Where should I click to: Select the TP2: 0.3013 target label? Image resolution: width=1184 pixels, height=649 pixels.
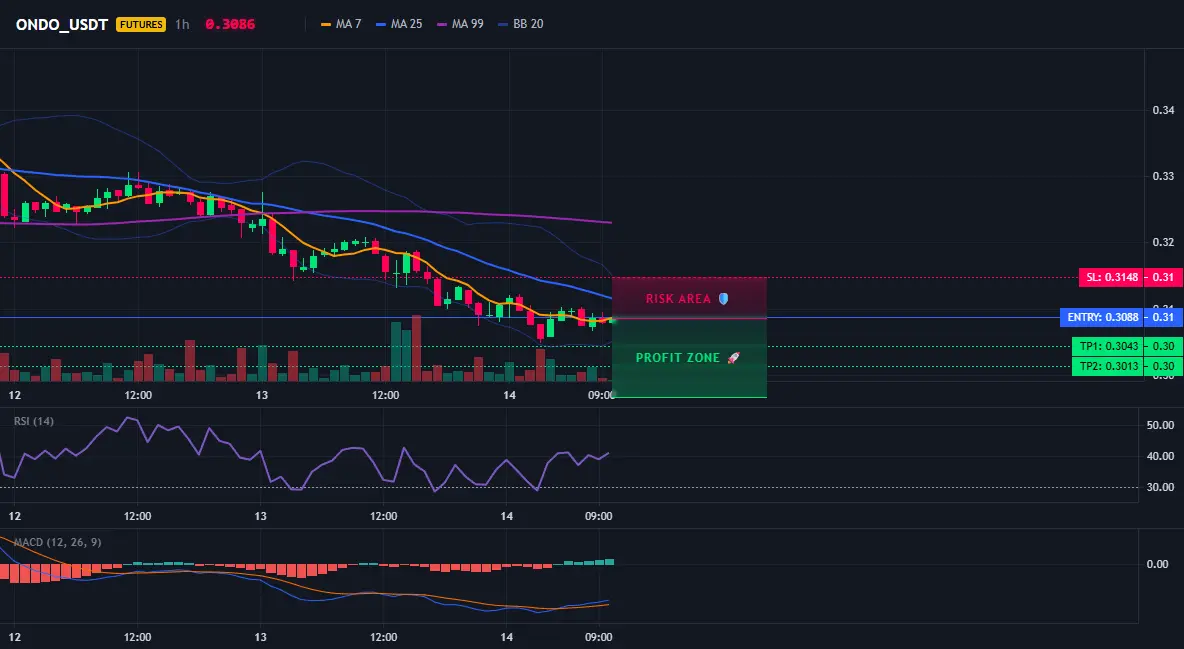click(x=1108, y=366)
